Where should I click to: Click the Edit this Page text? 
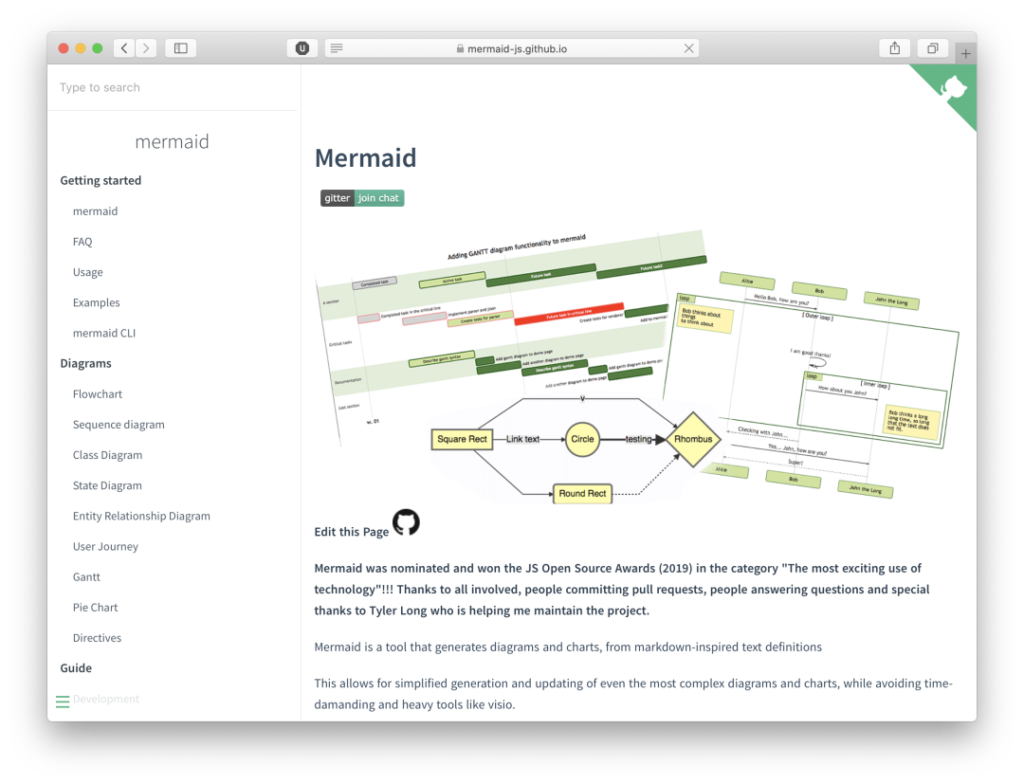[x=351, y=532]
